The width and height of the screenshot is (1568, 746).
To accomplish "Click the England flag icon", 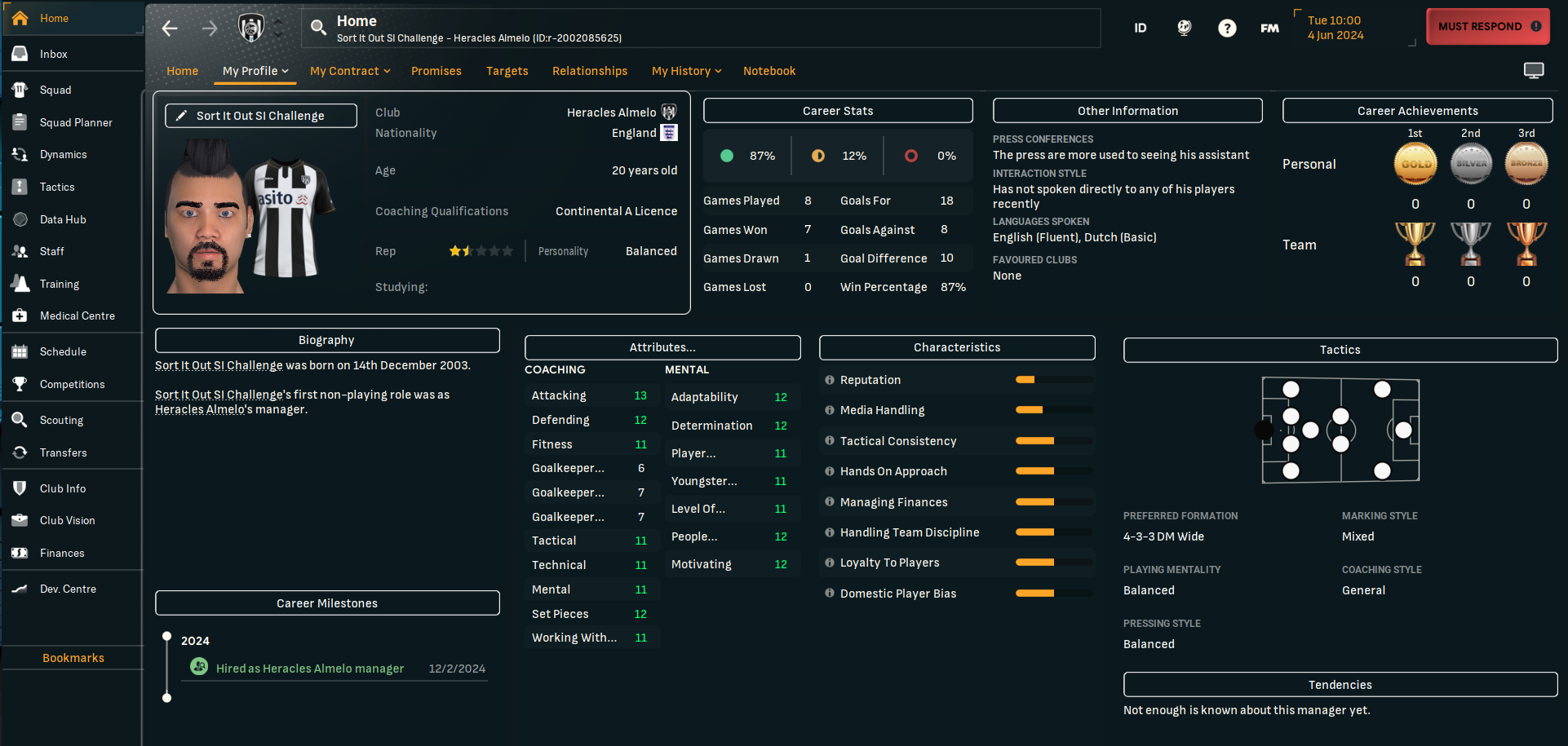I will point(669,133).
